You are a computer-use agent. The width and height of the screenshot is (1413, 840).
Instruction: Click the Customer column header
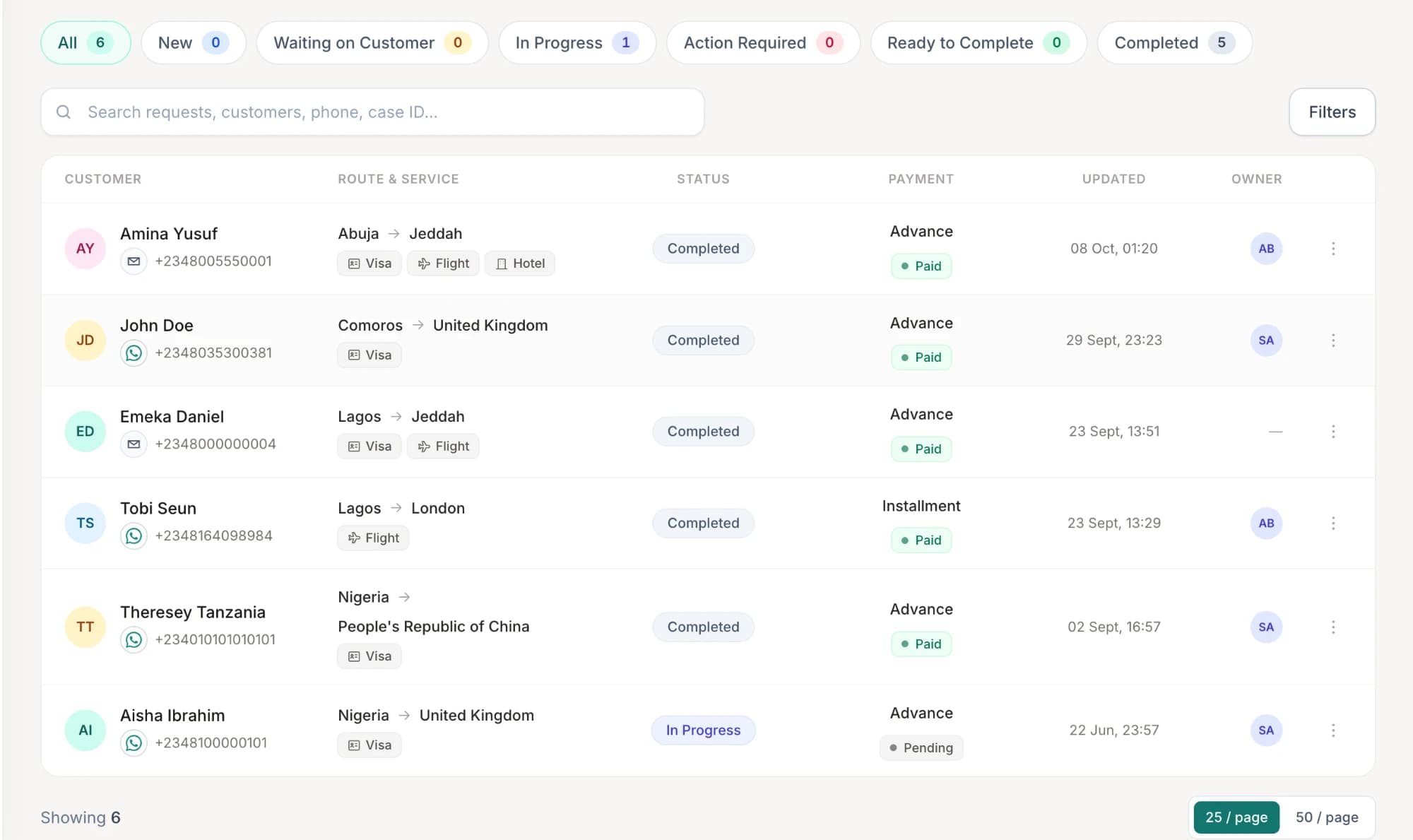(103, 179)
